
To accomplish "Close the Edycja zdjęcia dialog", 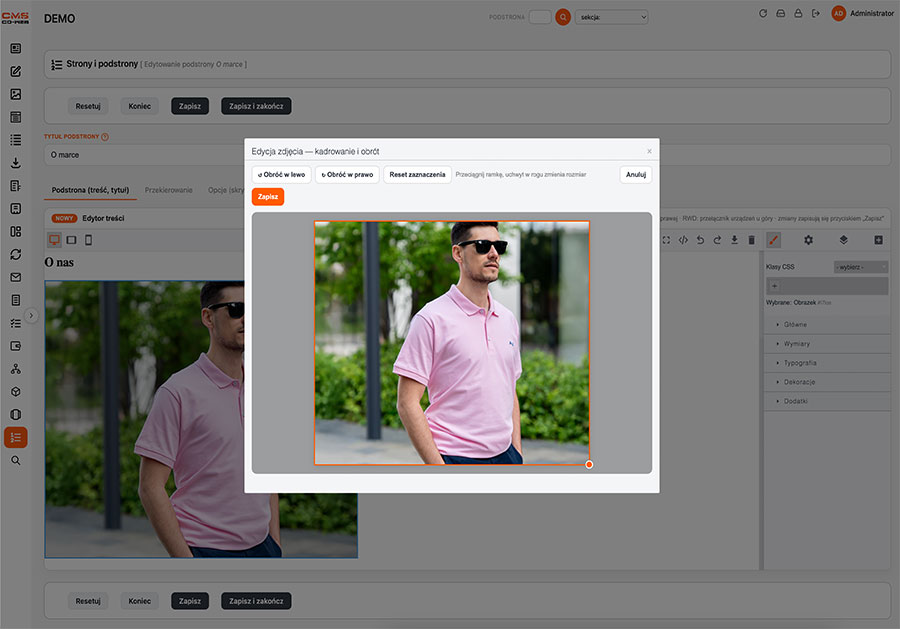I will tap(649, 152).
